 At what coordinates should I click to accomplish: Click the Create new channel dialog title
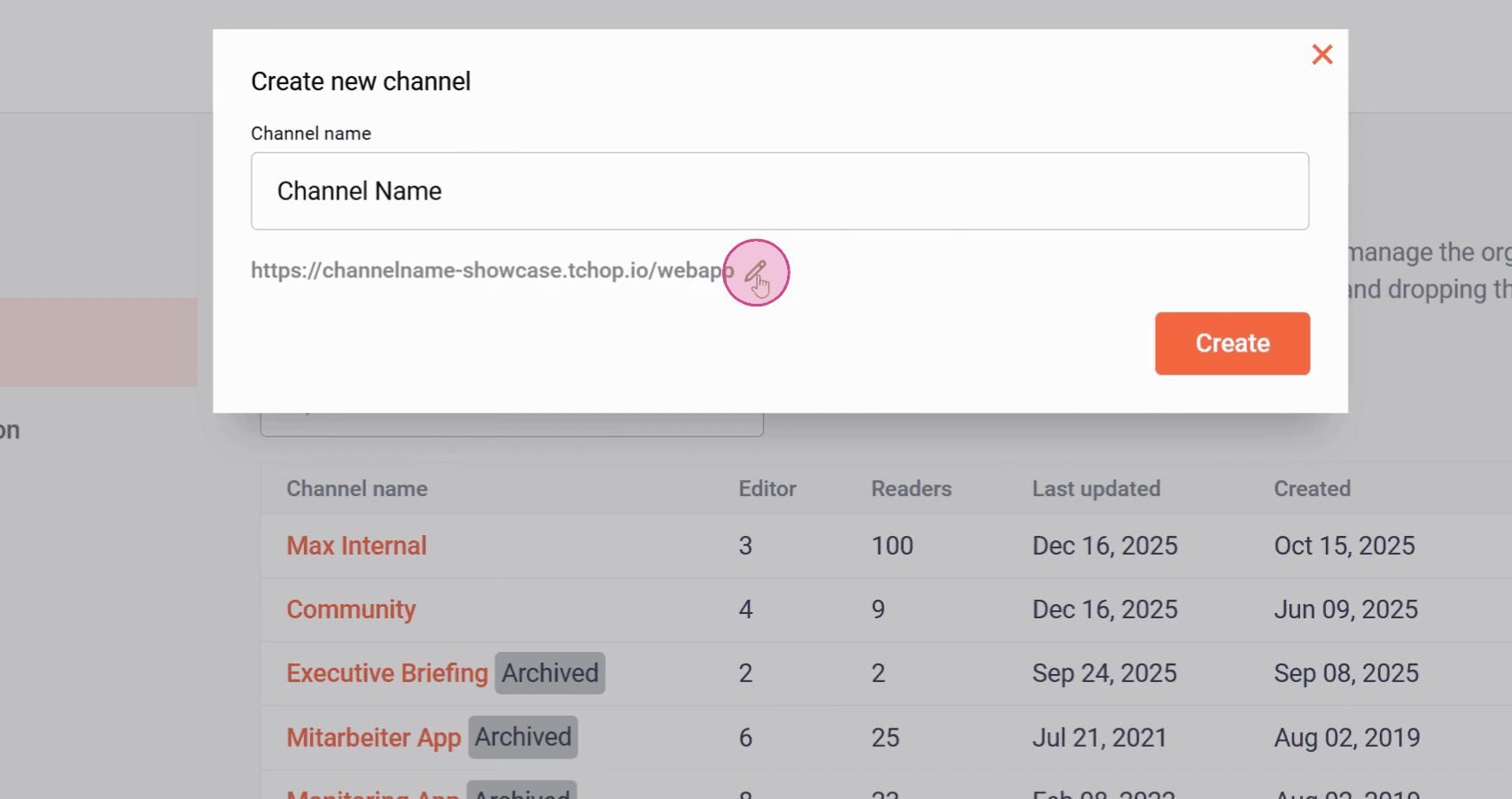pyautogui.click(x=361, y=81)
